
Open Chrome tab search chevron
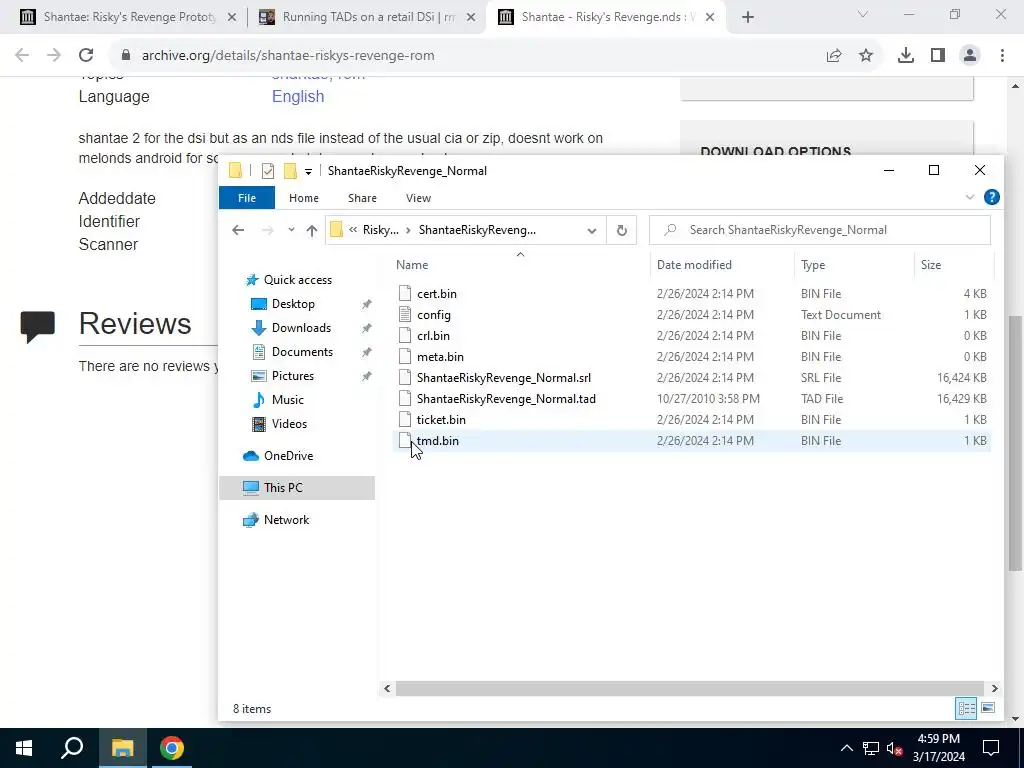863,15
